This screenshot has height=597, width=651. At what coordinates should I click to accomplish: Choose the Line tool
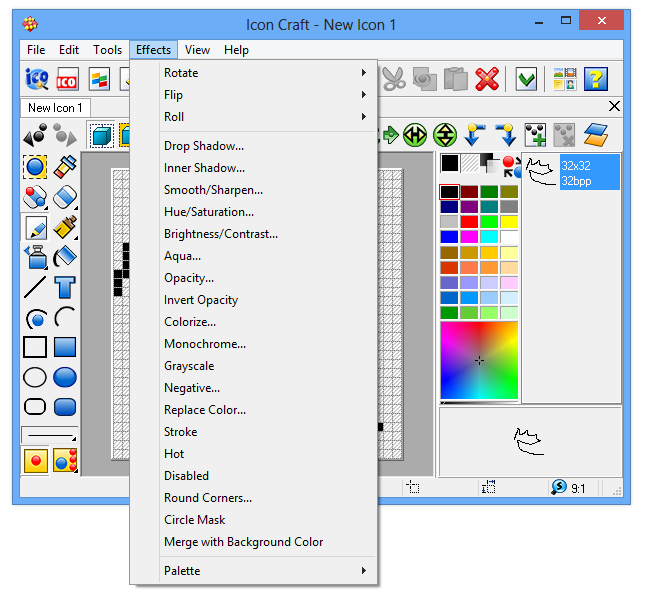(x=35, y=287)
